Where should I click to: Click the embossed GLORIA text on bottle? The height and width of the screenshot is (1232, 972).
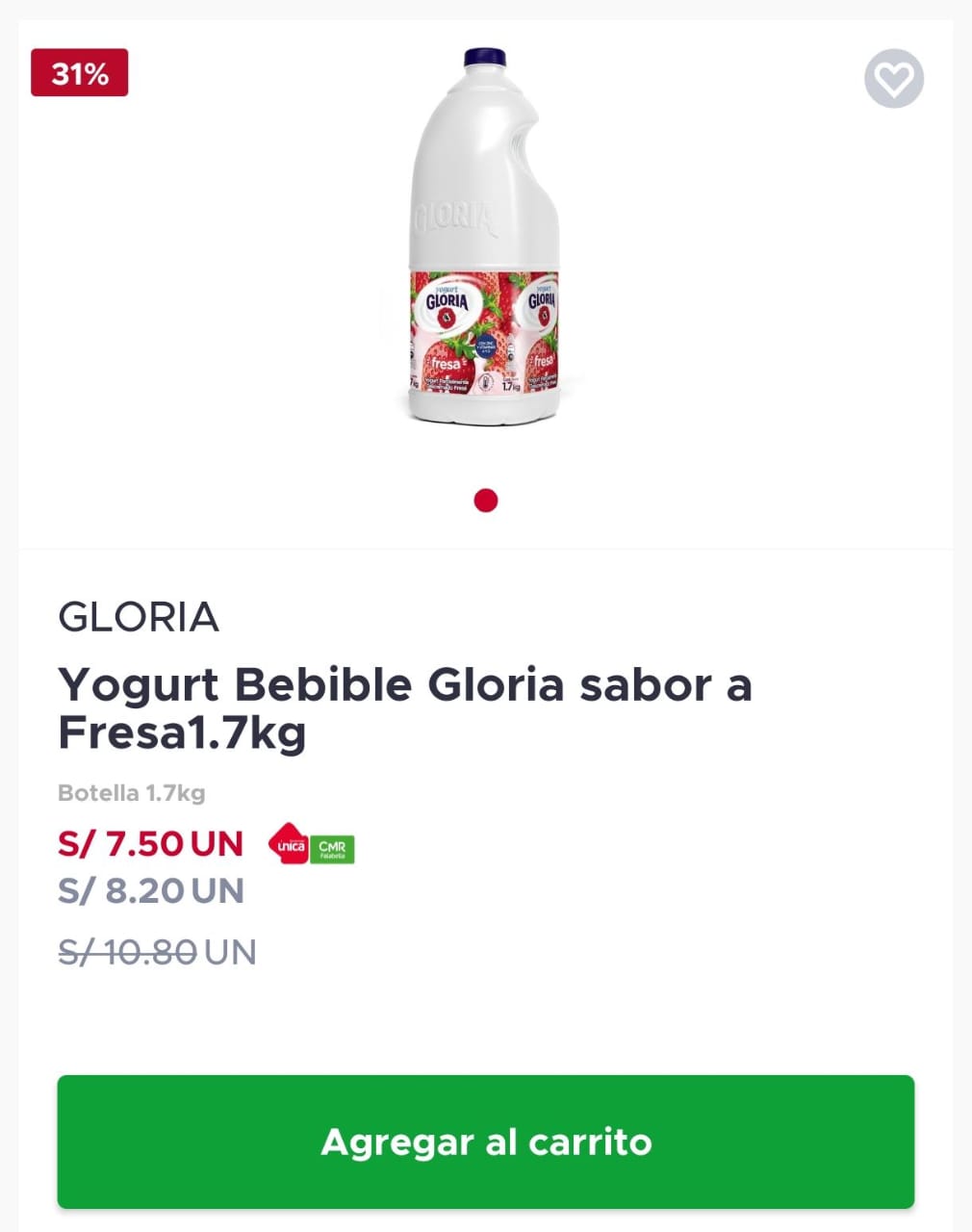456,220
